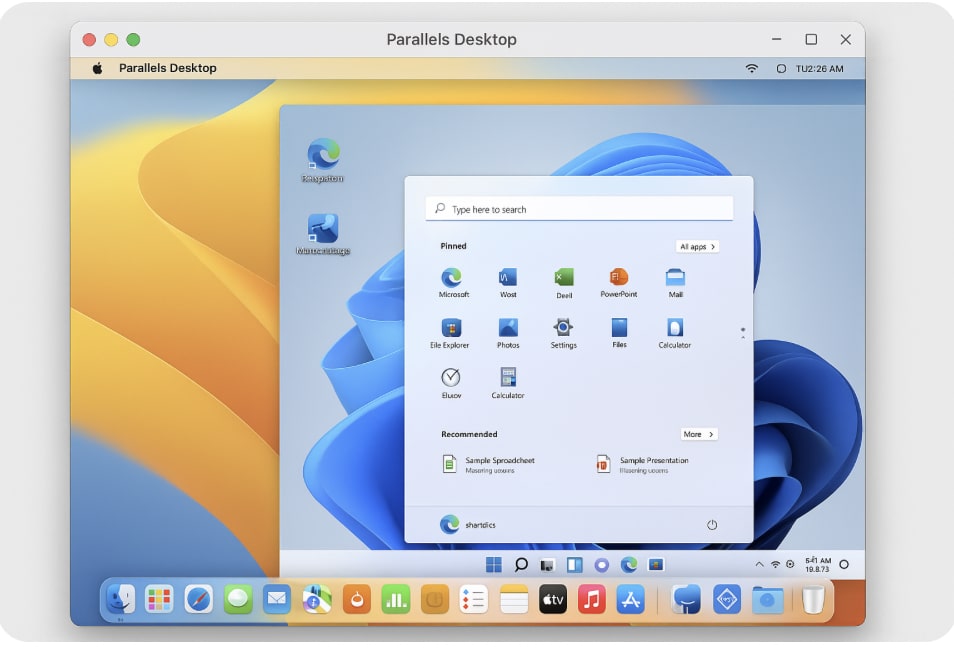Open the Apple menu
Screen dimensions: 954x648
click(x=95, y=67)
